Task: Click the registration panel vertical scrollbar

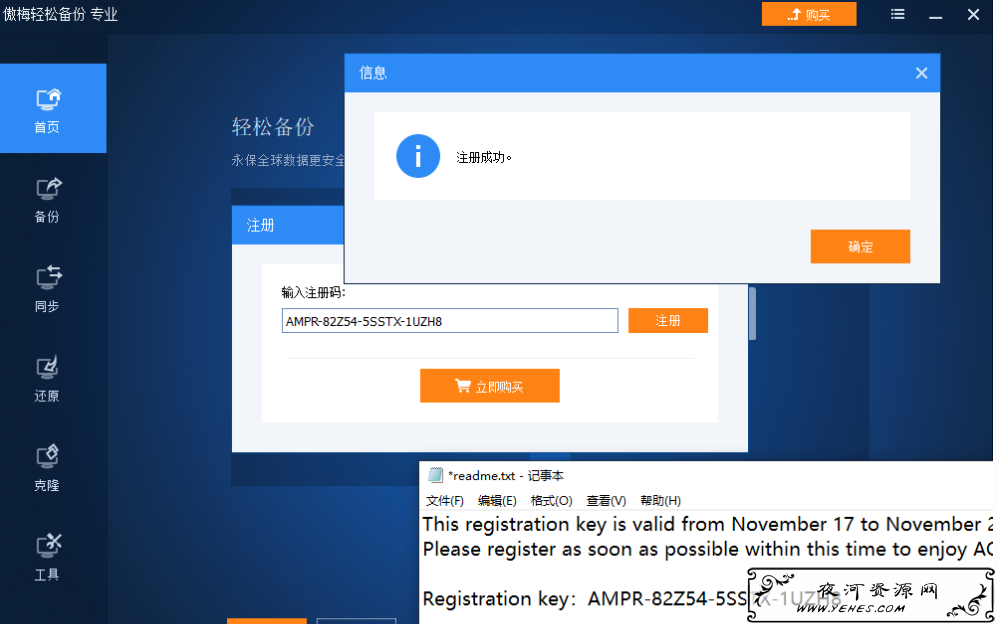Action: (x=752, y=313)
